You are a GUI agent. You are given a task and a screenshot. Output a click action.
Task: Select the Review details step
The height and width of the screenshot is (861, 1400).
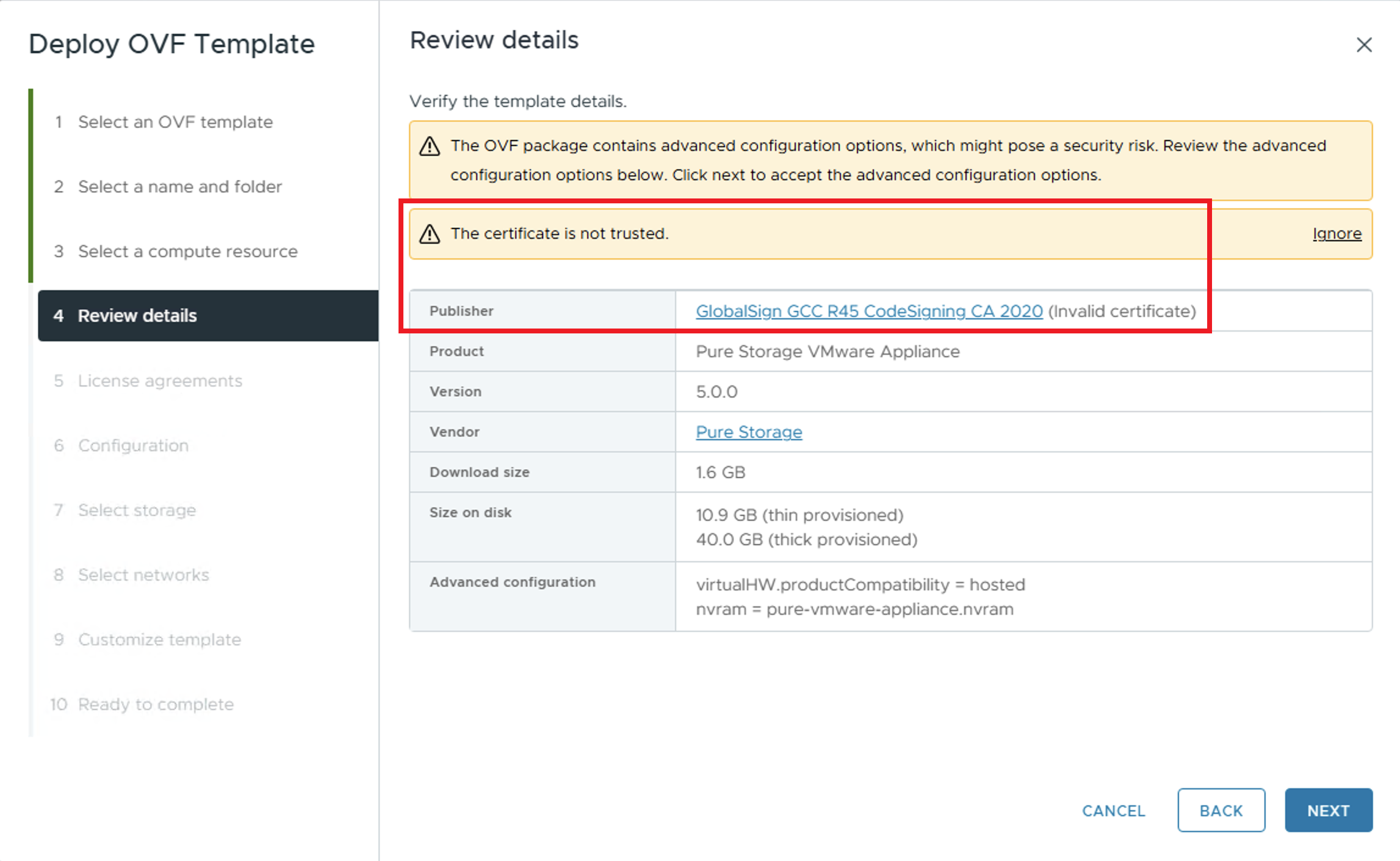[137, 316]
